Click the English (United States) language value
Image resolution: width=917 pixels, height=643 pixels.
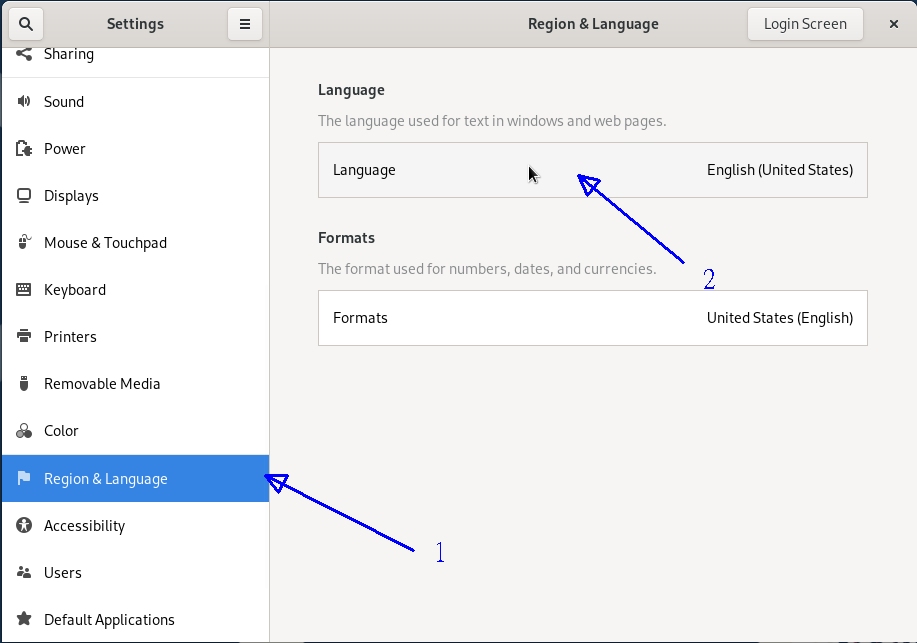tap(779, 170)
